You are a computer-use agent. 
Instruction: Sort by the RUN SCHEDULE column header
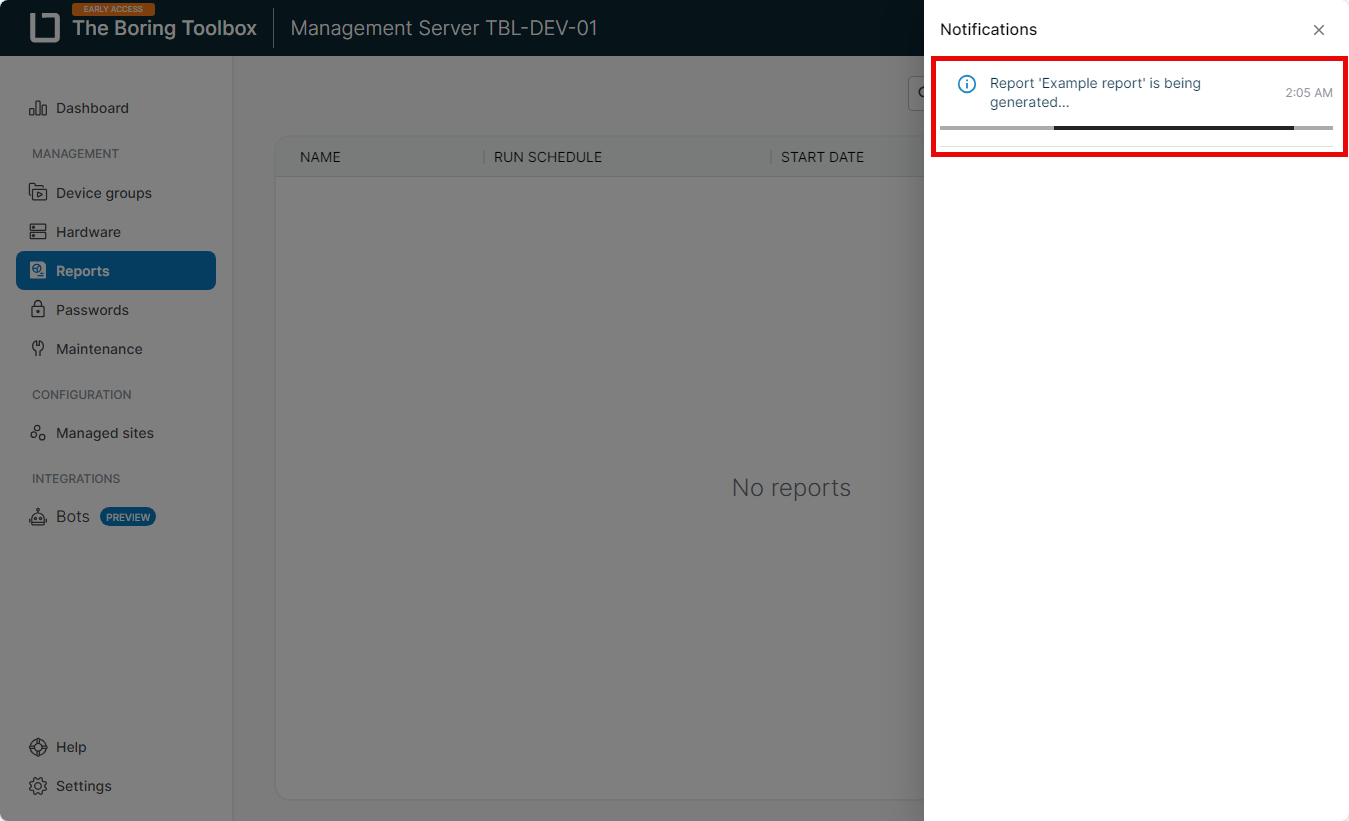(x=548, y=157)
